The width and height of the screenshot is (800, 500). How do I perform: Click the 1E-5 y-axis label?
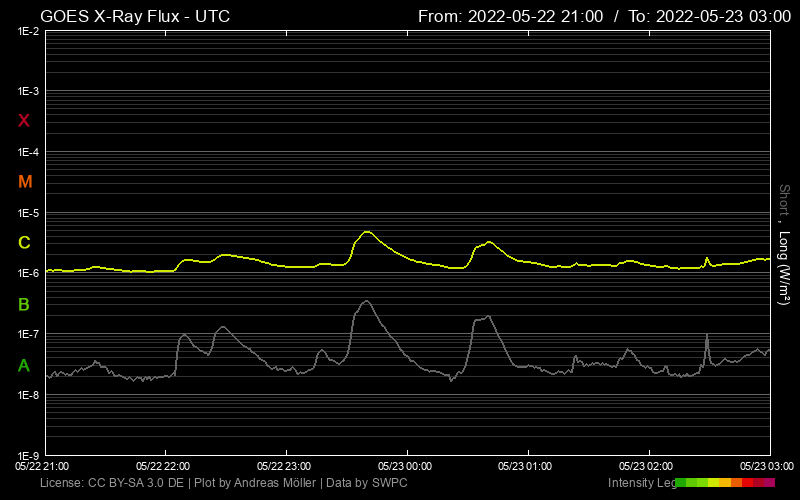tap(28, 213)
